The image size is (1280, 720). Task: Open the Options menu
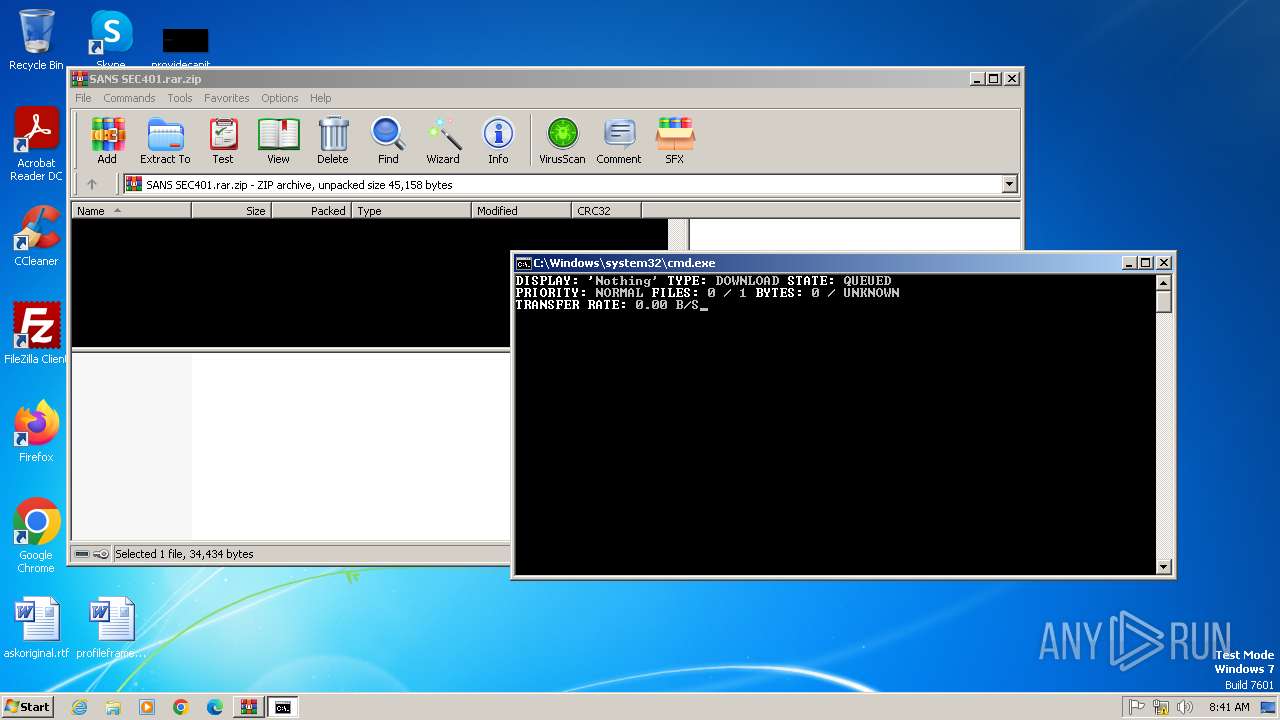(280, 98)
